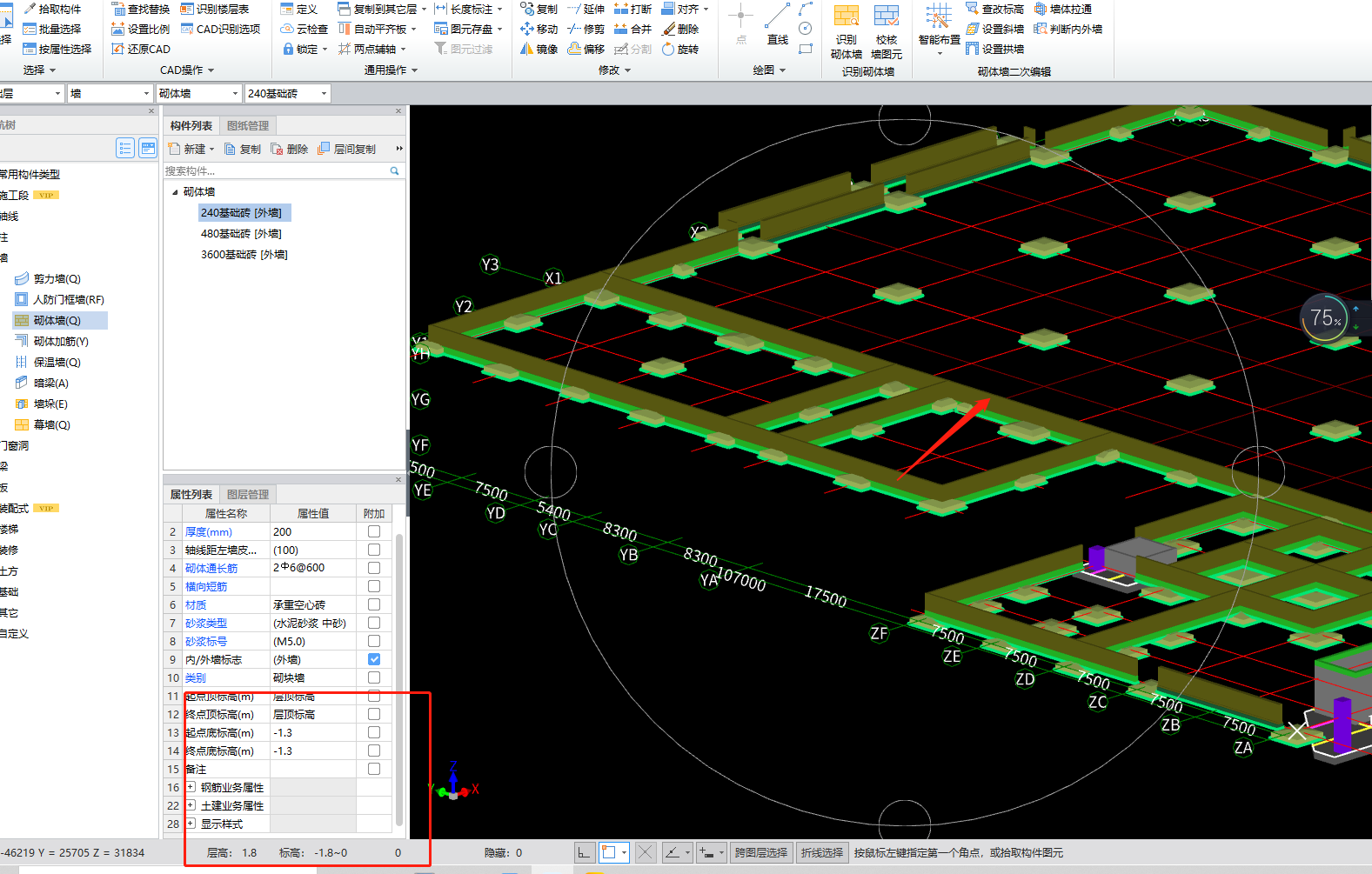Open the 智能布置 dropdown arrow

pos(940,54)
